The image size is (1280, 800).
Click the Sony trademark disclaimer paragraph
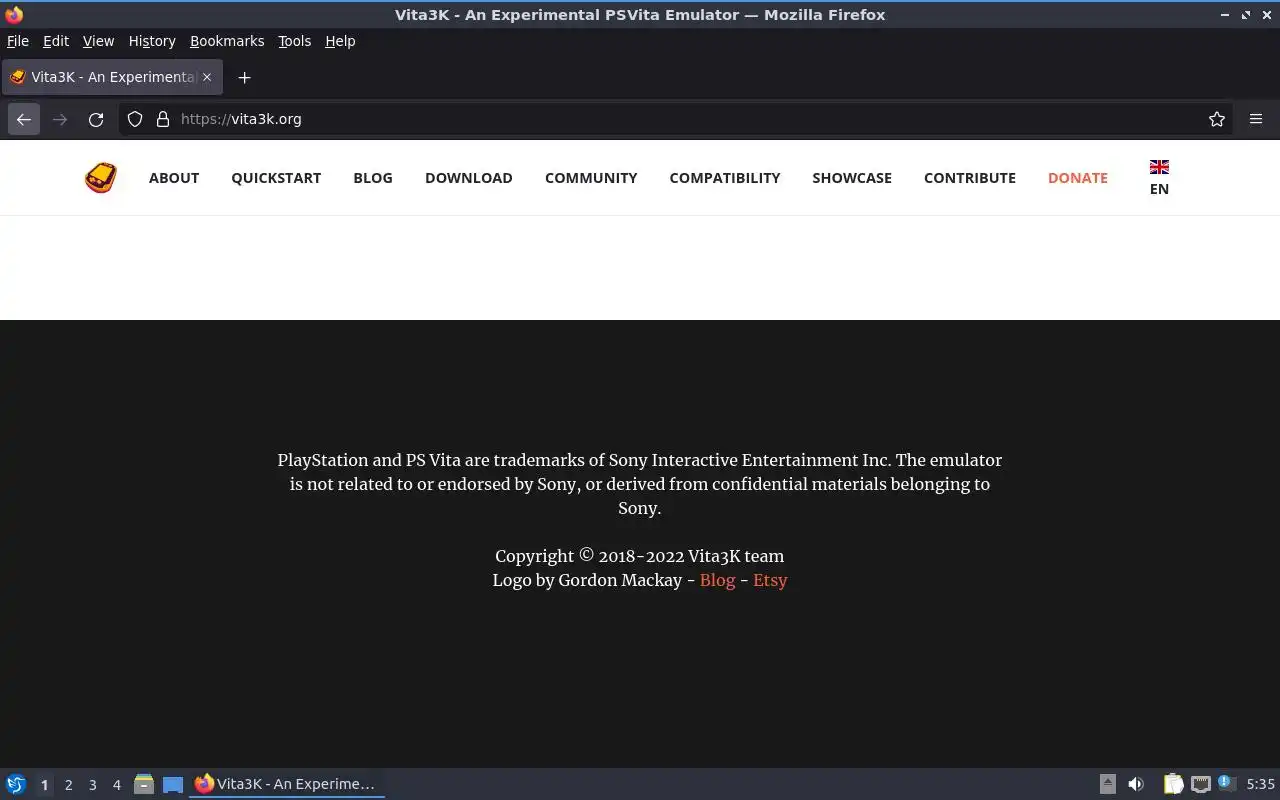tap(640, 484)
